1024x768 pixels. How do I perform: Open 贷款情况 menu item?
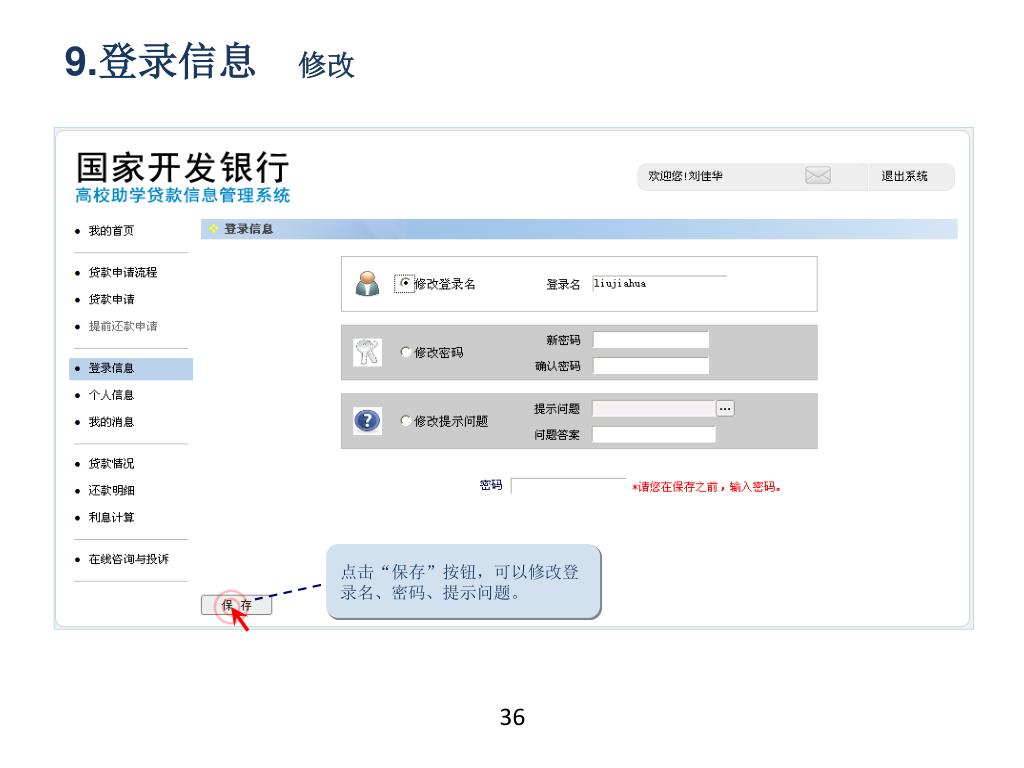111,464
